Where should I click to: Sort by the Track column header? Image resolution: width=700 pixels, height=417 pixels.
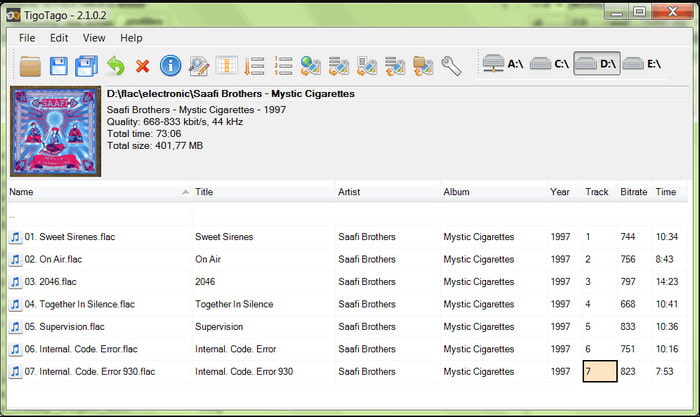coord(600,192)
